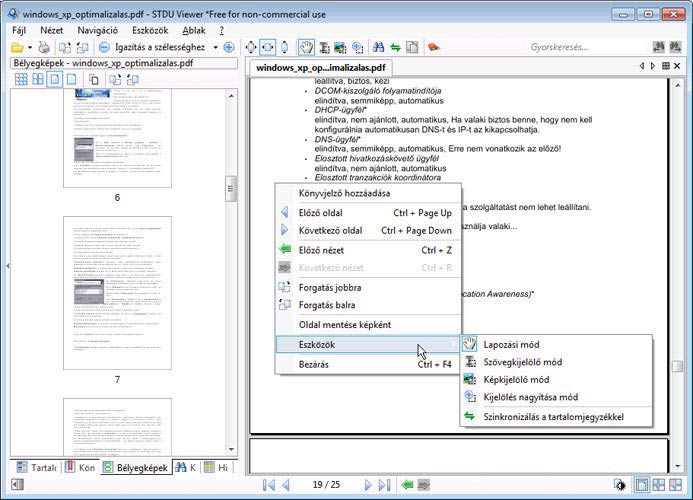Click the thumbnails panel scroll down arrow
The width and height of the screenshot is (693, 500).
point(232,450)
